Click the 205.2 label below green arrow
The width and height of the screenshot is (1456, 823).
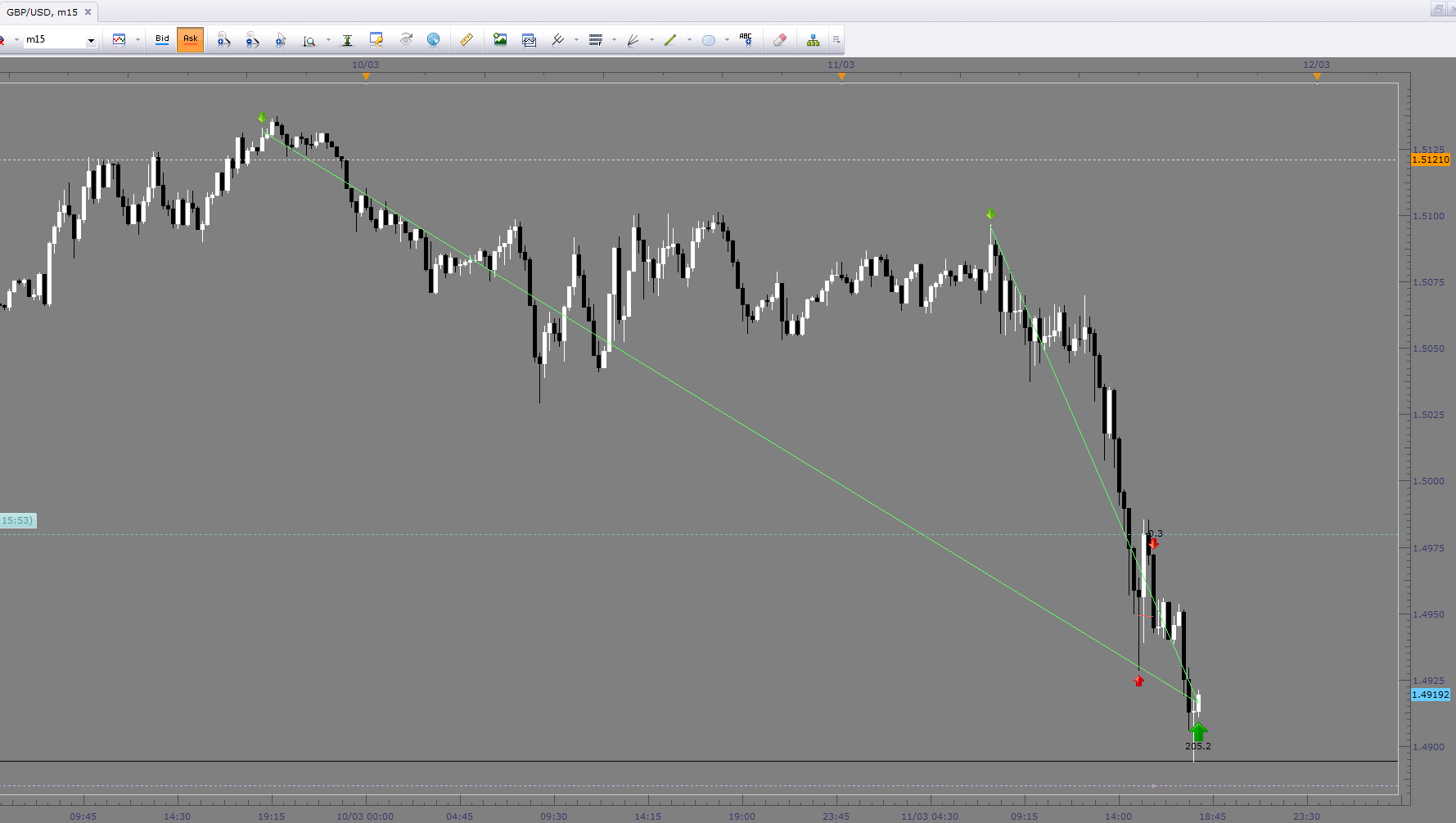[x=1198, y=746]
